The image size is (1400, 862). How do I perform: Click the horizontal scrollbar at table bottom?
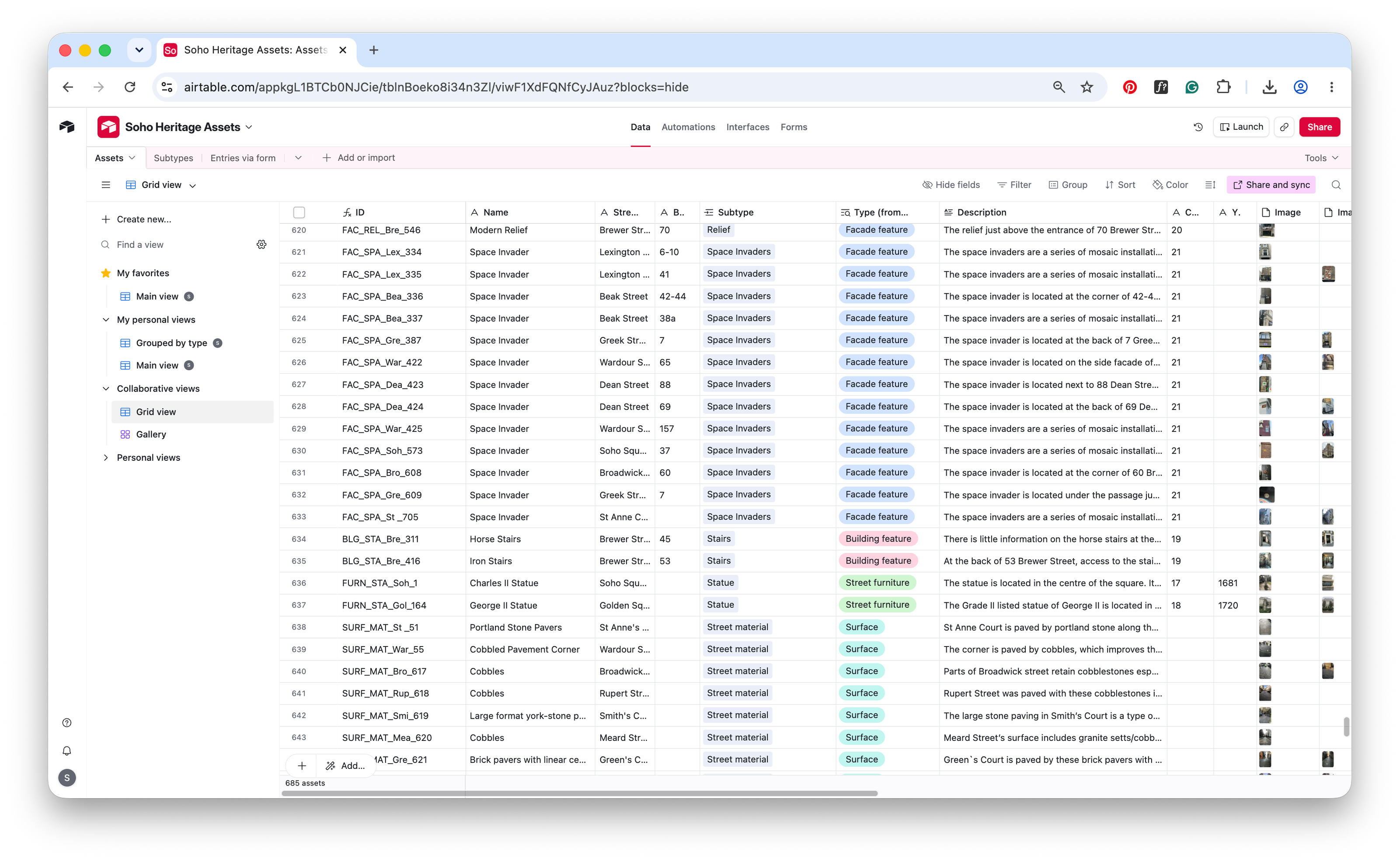coord(579,793)
